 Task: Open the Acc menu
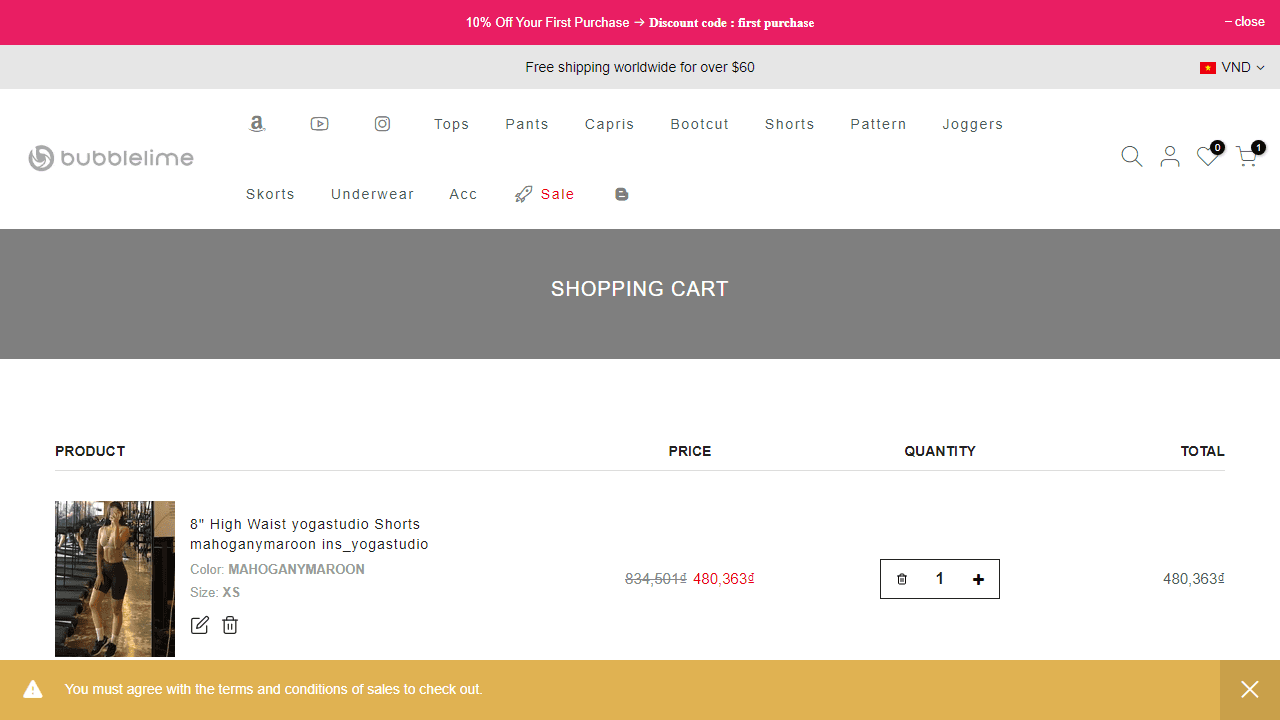click(464, 194)
